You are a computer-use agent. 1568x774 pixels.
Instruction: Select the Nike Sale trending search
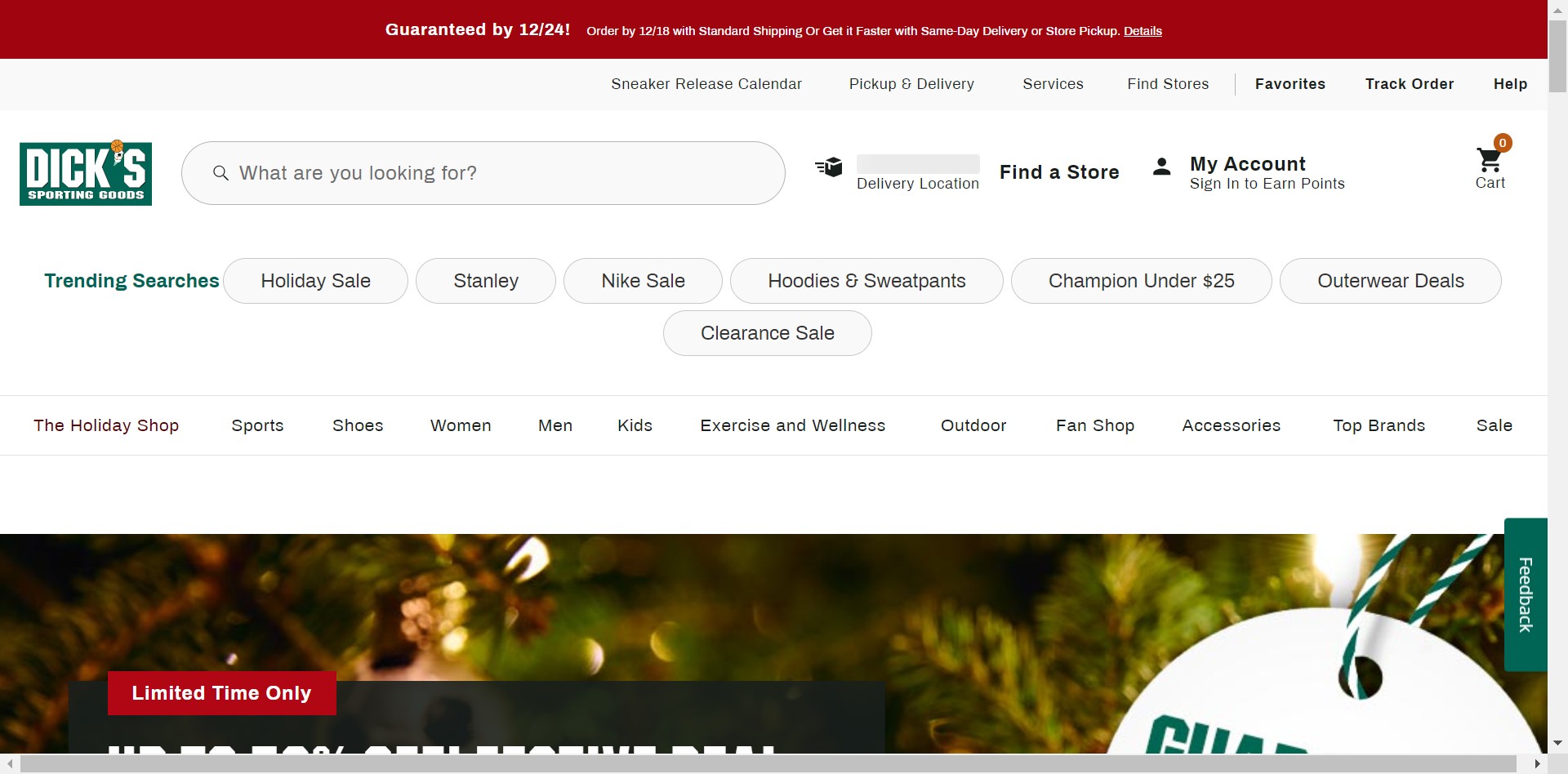point(643,281)
